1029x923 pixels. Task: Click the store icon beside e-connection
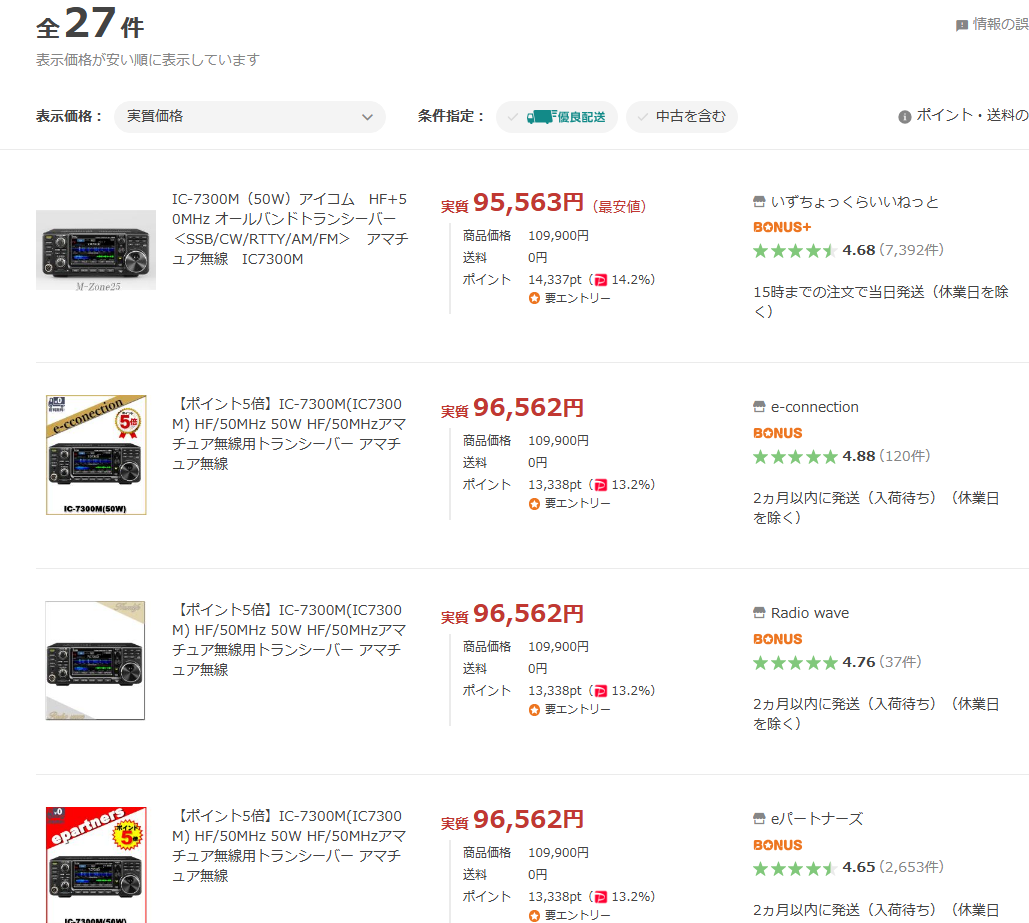click(x=759, y=407)
